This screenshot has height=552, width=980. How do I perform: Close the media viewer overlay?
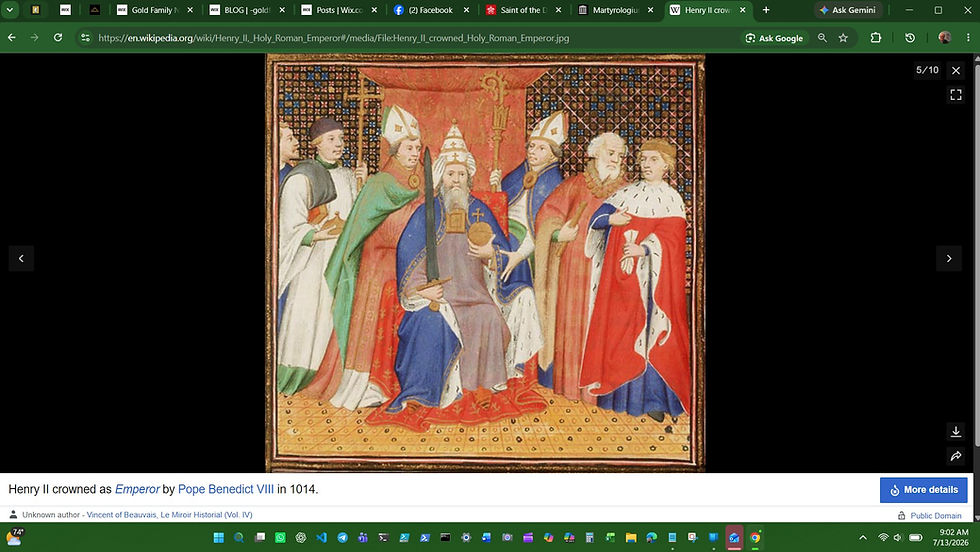pyautogui.click(x=956, y=71)
